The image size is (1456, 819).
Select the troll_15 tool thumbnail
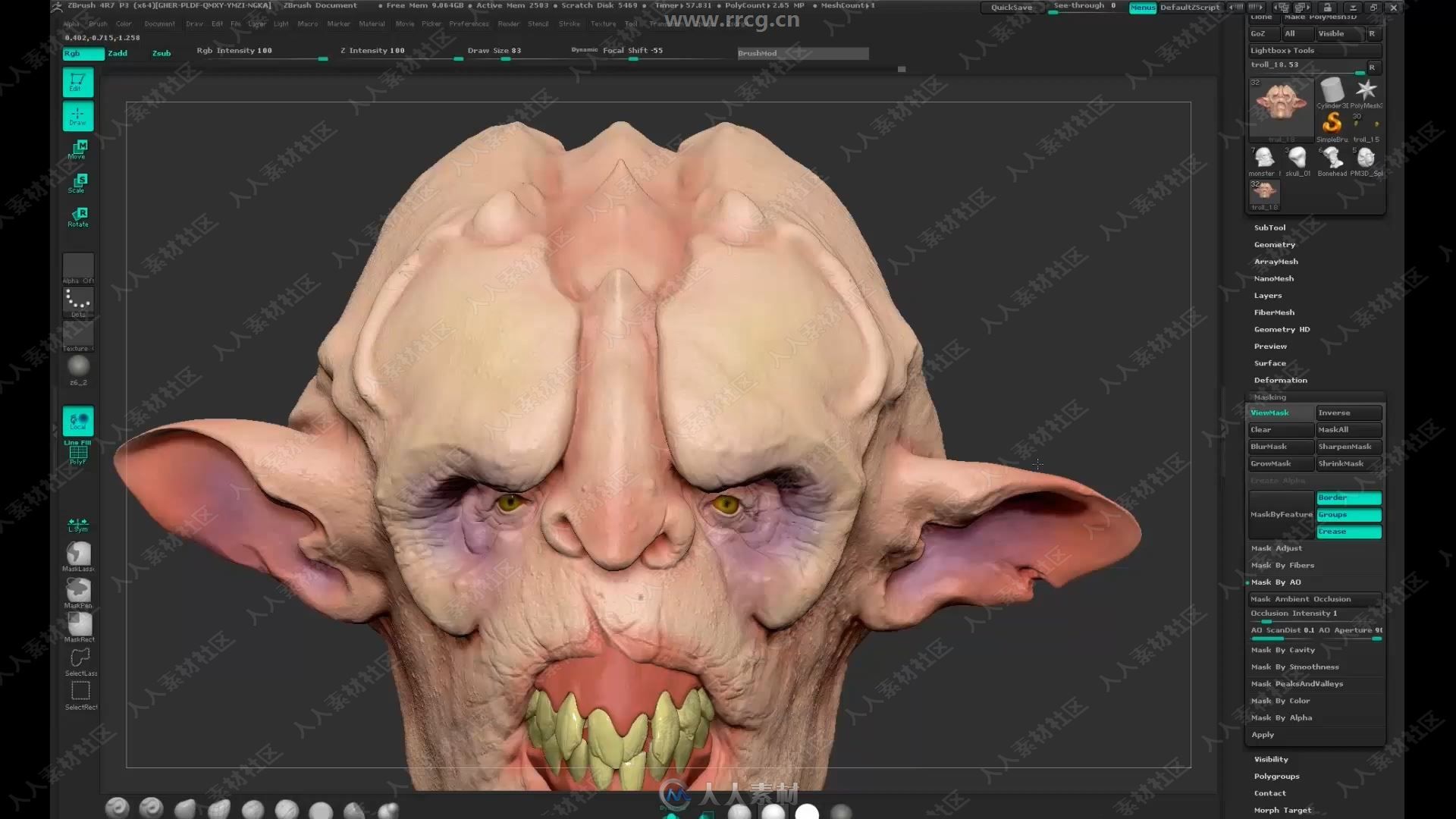(1367, 127)
